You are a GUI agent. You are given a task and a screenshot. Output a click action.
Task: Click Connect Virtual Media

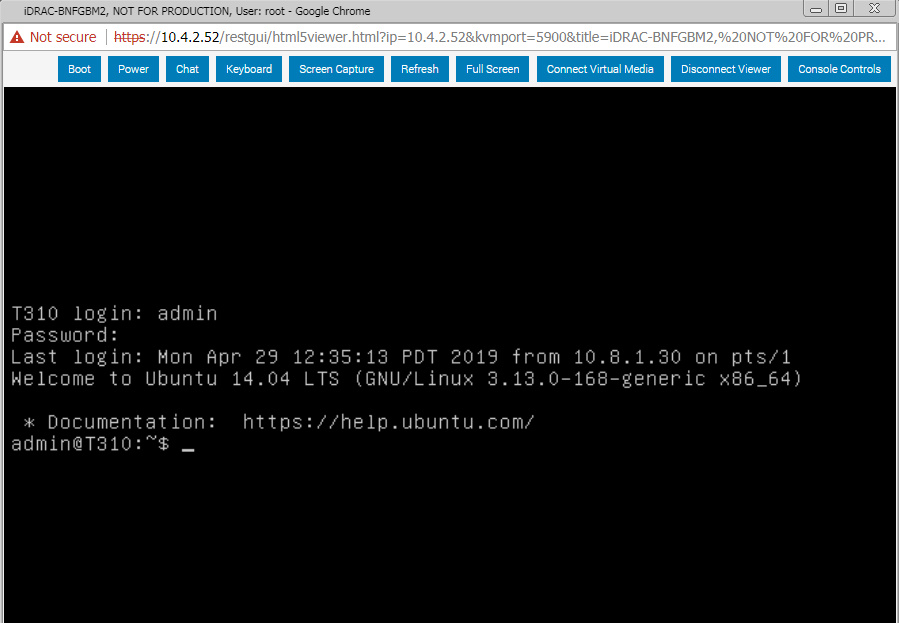[x=600, y=69]
